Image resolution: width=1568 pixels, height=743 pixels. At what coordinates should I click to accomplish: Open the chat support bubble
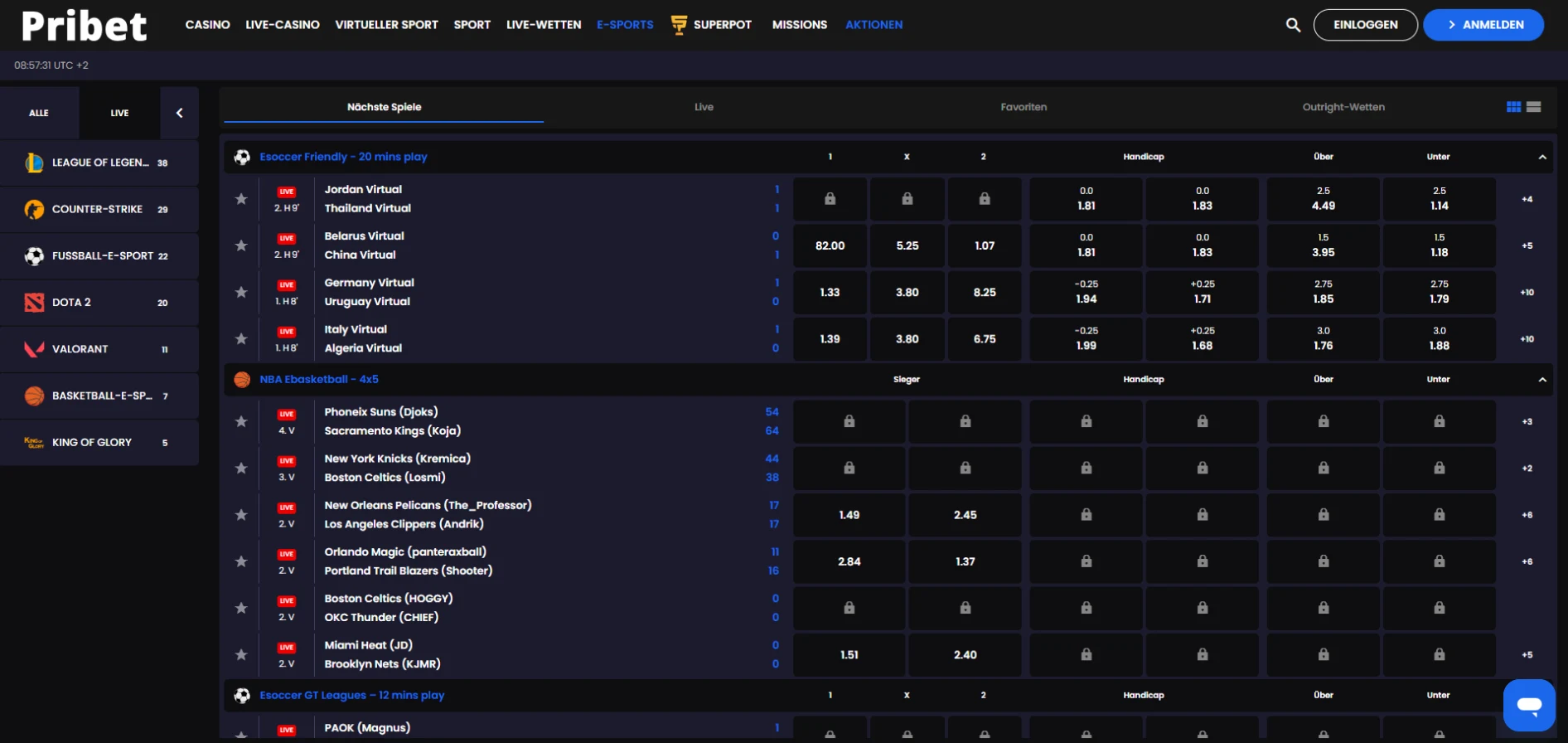coord(1529,706)
